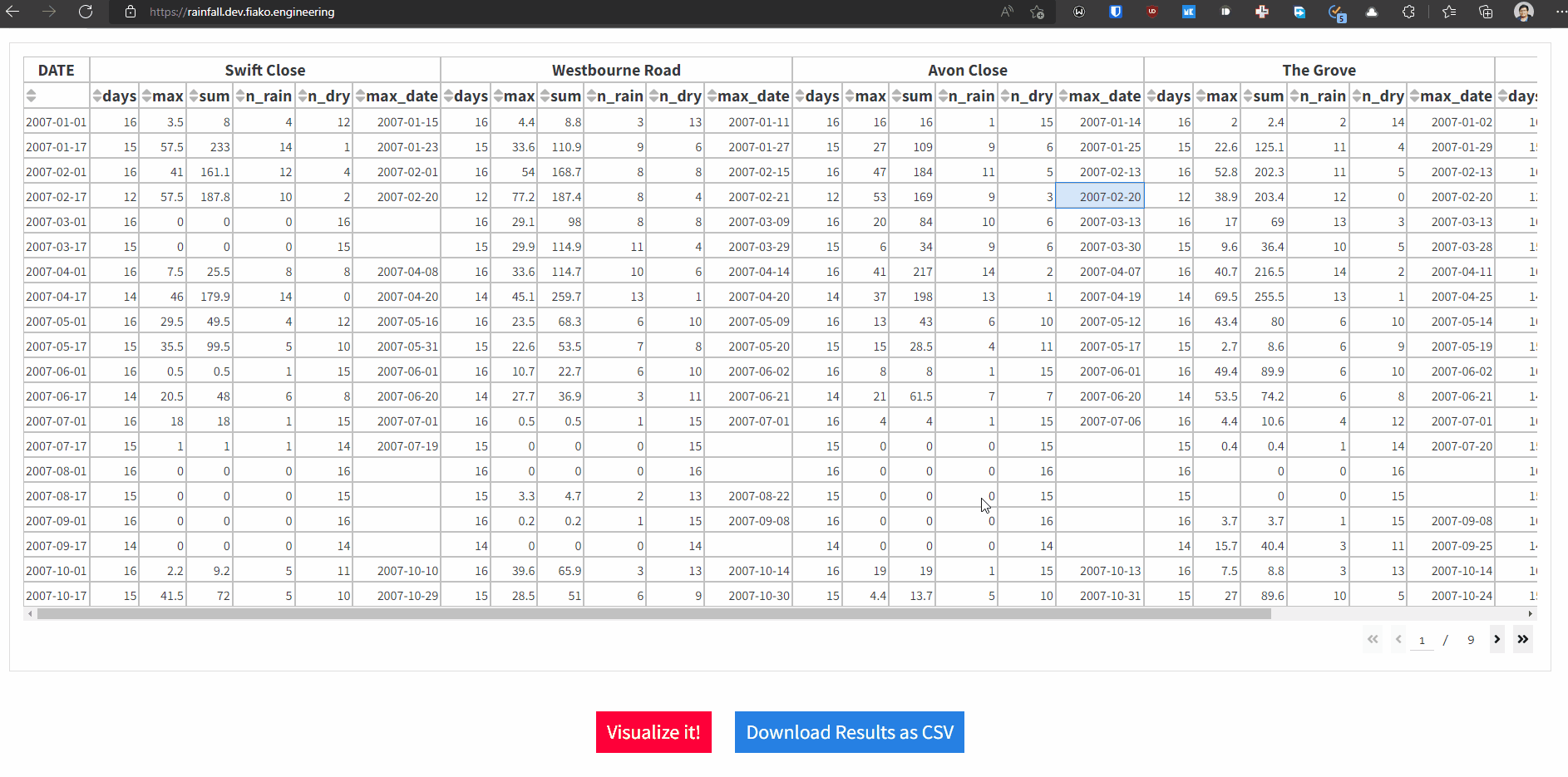The height and width of the screenshot is (777, 1568).
Task: Open the circled W extension icon
Action: (1079, 12)
